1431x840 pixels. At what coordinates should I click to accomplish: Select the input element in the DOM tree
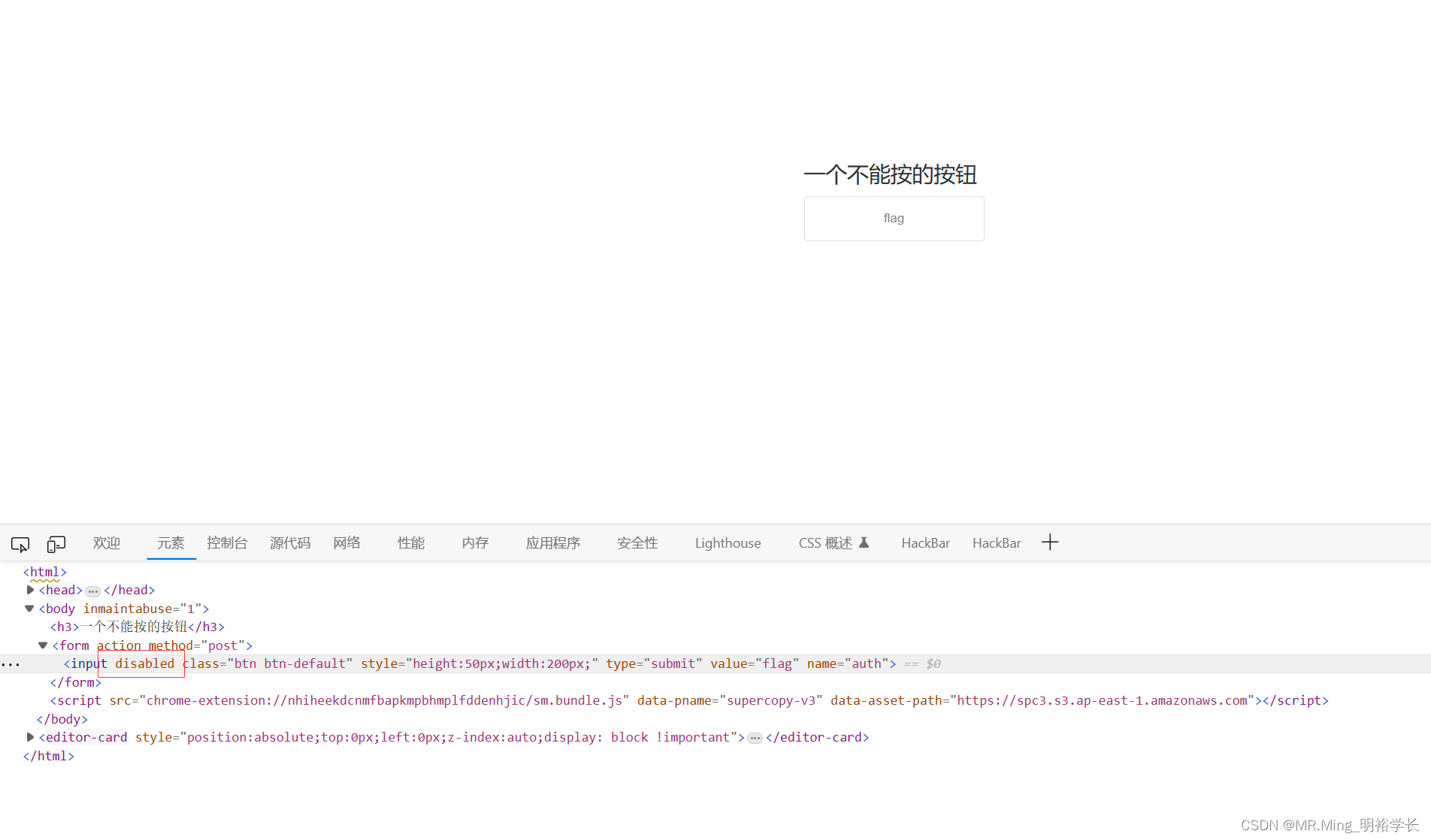[x=301, y=663]
